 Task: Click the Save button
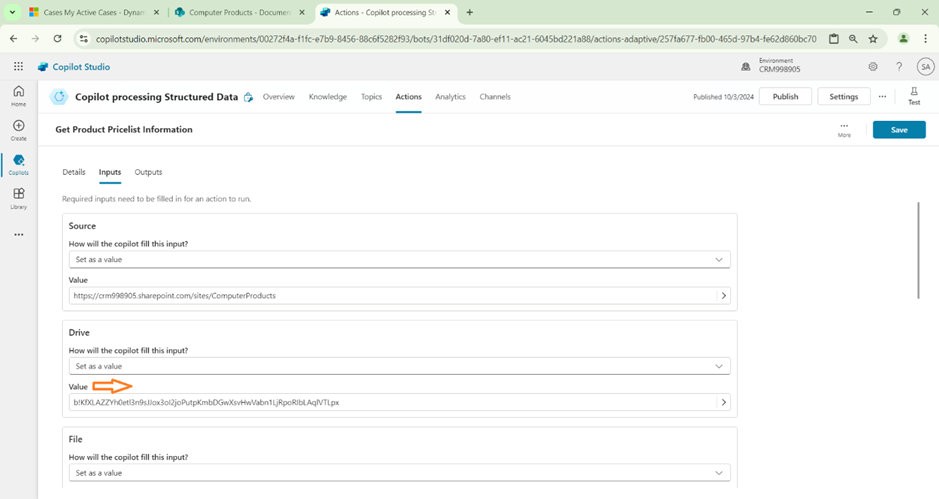(x=898, y=130)
